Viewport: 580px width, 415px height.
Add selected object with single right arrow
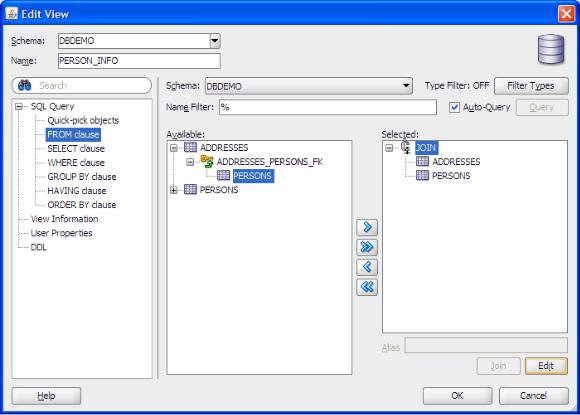(x=367, y=227)
